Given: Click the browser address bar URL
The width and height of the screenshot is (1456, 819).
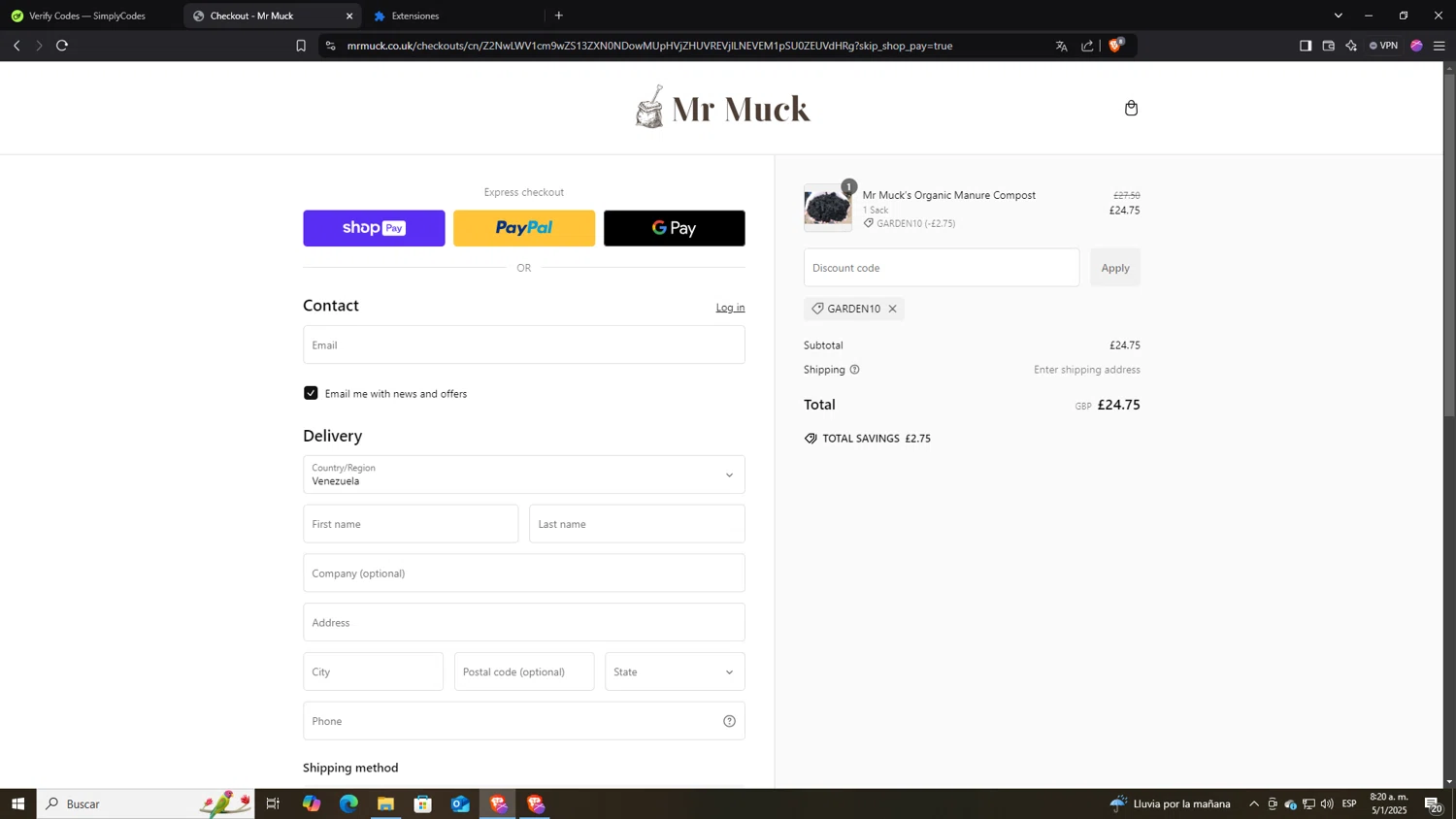Looking at the screenshot, I should pyautogui.click(x=649, y=46).
